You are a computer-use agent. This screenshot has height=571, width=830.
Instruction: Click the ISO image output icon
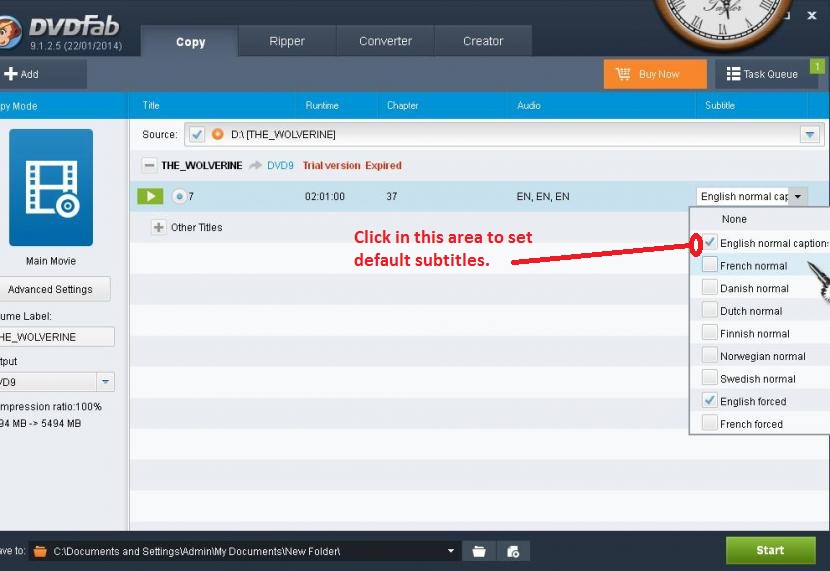coord(513,551)
